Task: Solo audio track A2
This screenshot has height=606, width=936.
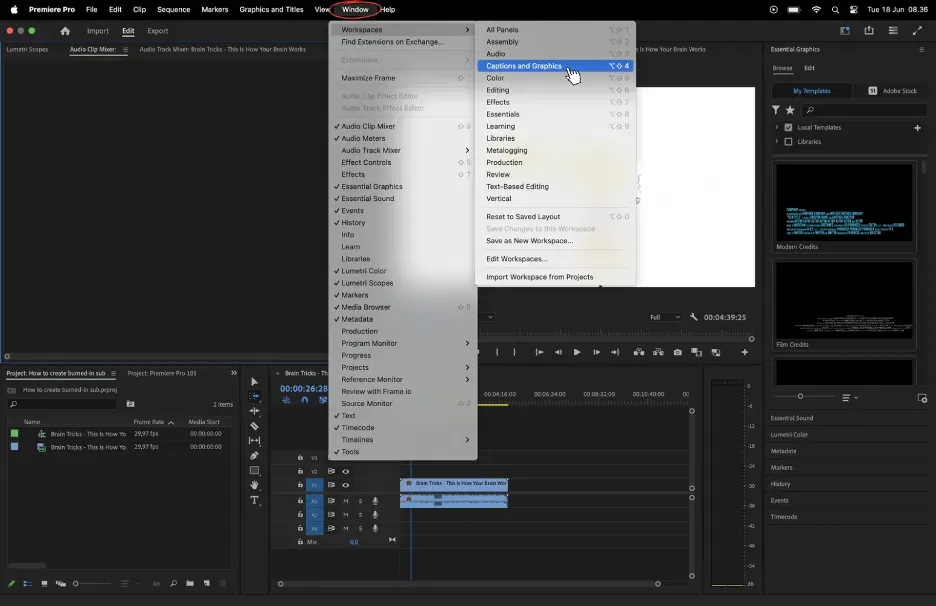Action: tap(361, 515)
